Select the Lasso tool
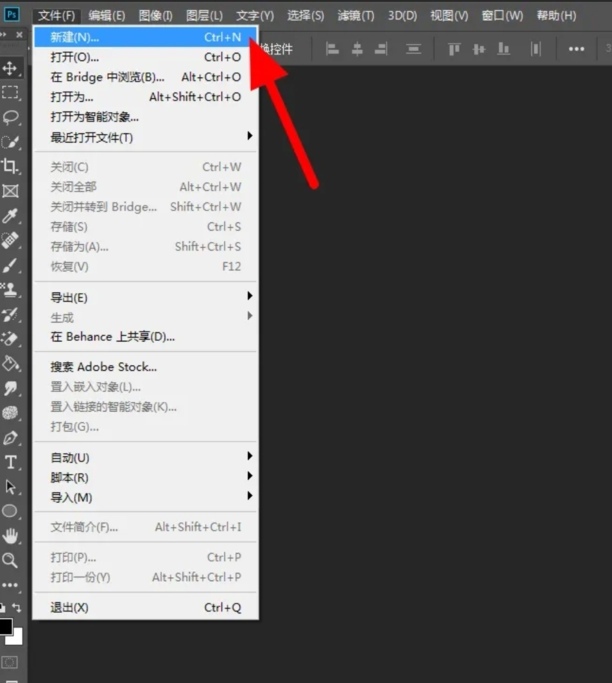612x683 pixels. tap(11, 118)
